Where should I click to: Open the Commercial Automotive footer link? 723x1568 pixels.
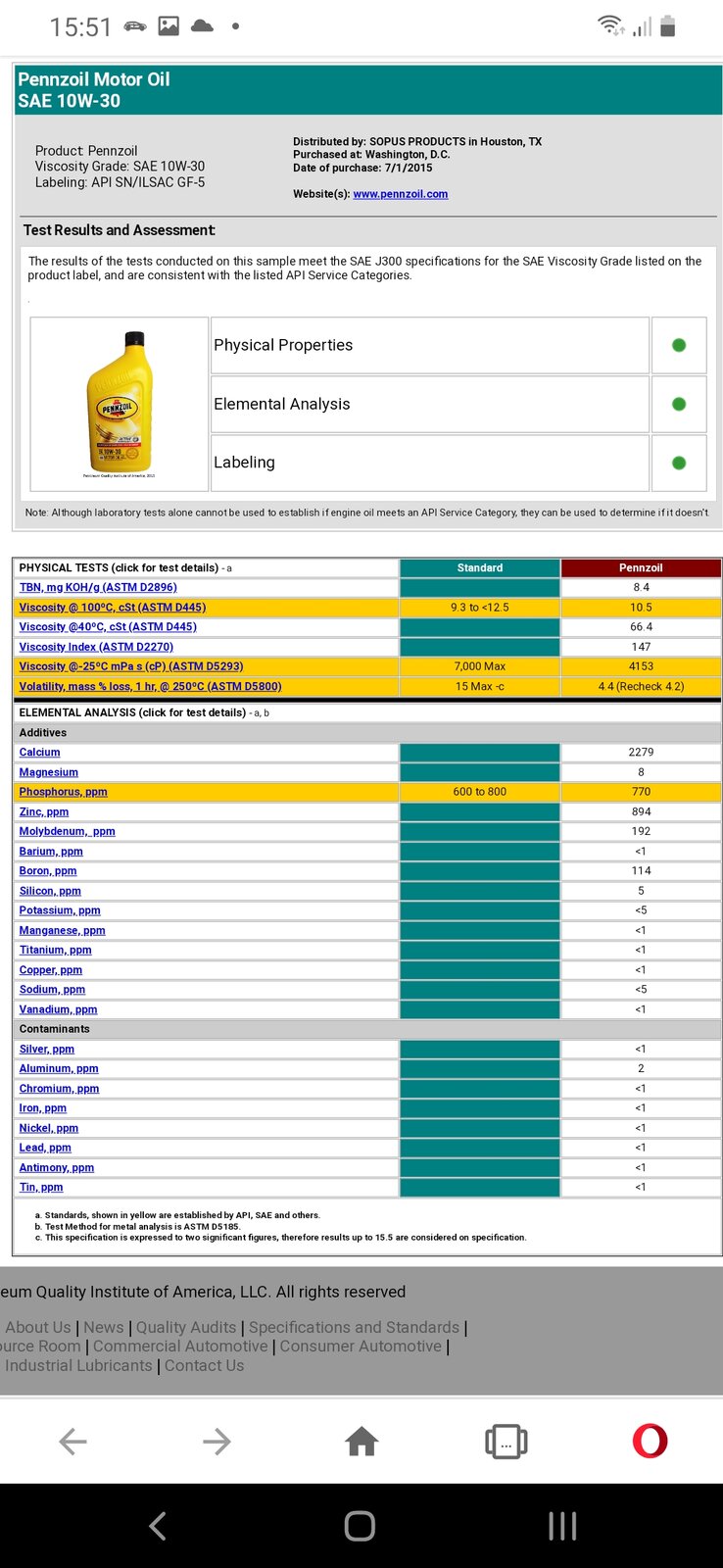pyautogui.click(x=180, y=1347)
